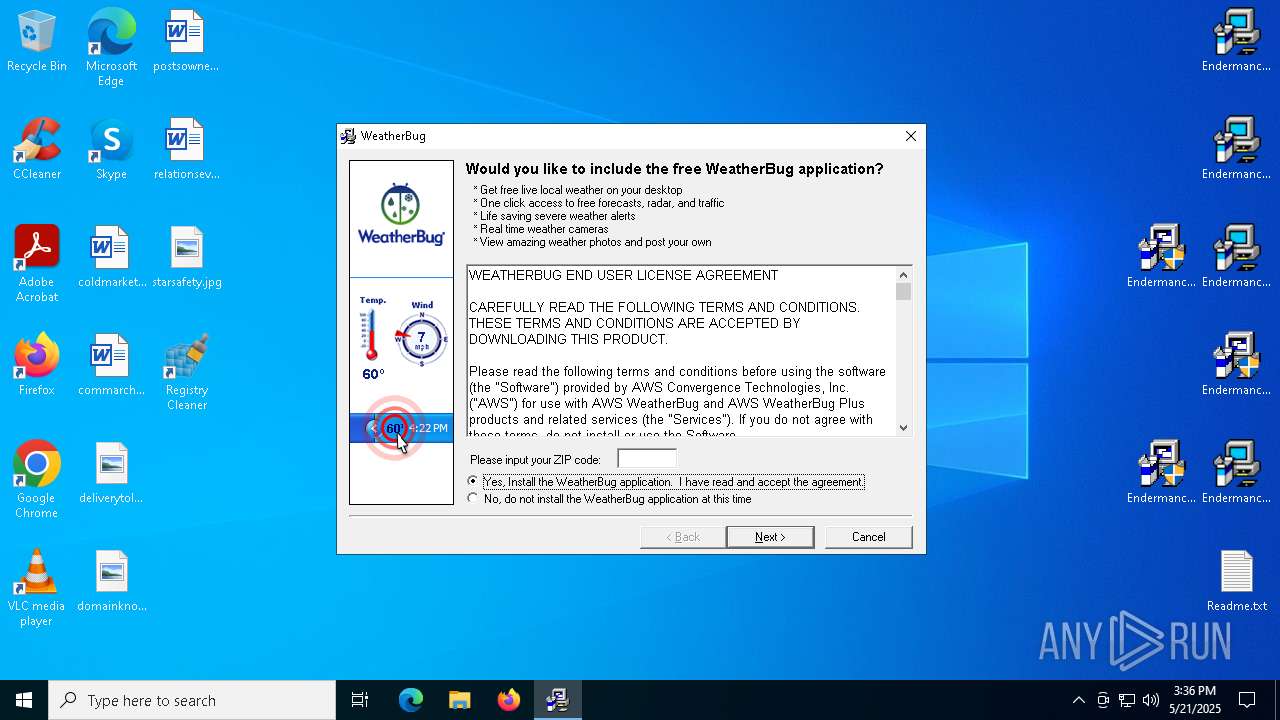
Task: Open Task View on the taskbar
Action: pos(360,700)
